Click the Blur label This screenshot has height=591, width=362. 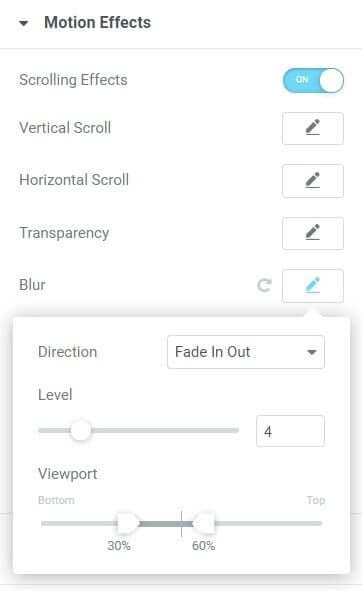tap(32, 285)
